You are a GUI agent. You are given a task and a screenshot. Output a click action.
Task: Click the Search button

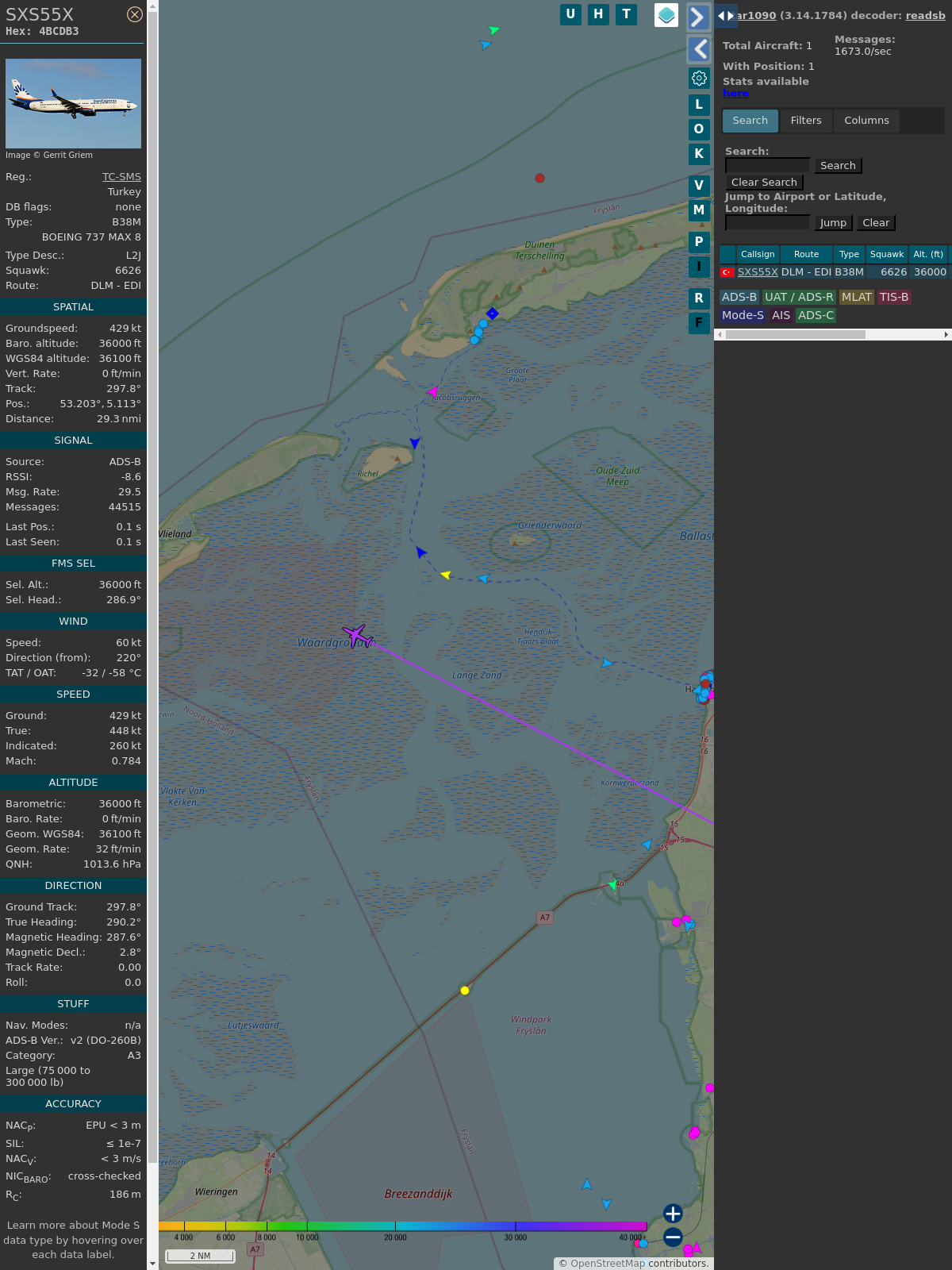838,166
